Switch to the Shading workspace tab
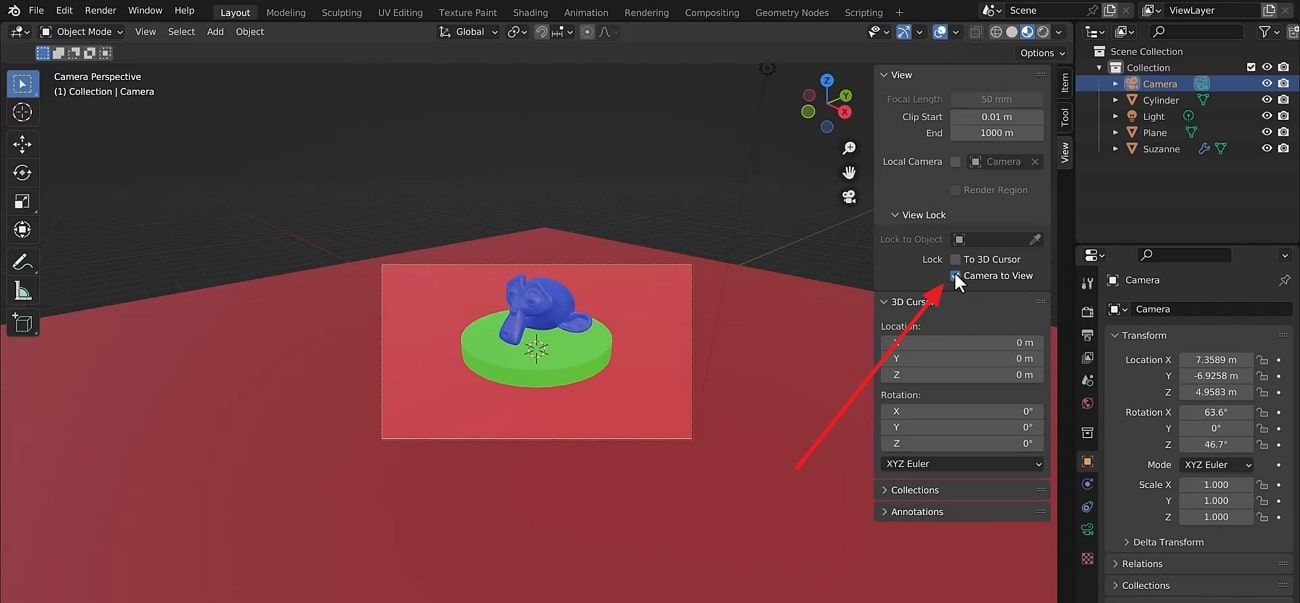Image resolution: width=1300 pixels, height=603 pixels. (x=530, y=12)
